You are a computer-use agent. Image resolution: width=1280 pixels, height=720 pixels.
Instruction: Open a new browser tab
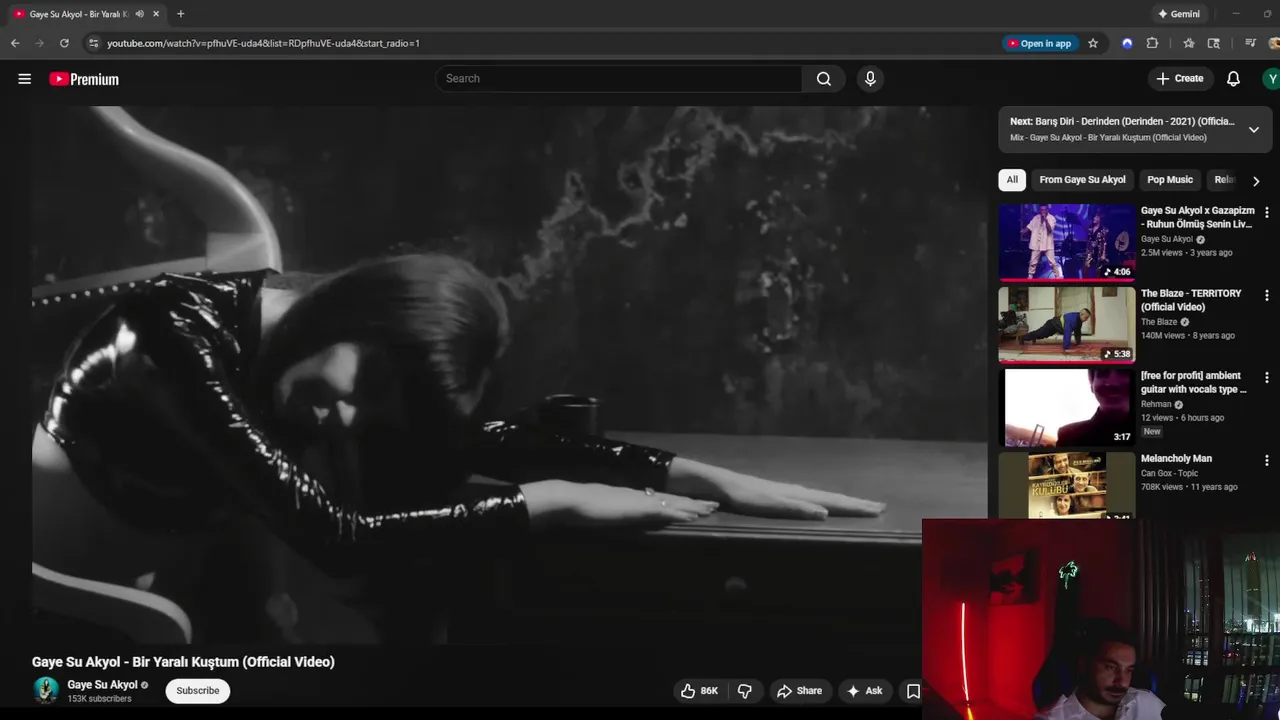click(180, 14)
